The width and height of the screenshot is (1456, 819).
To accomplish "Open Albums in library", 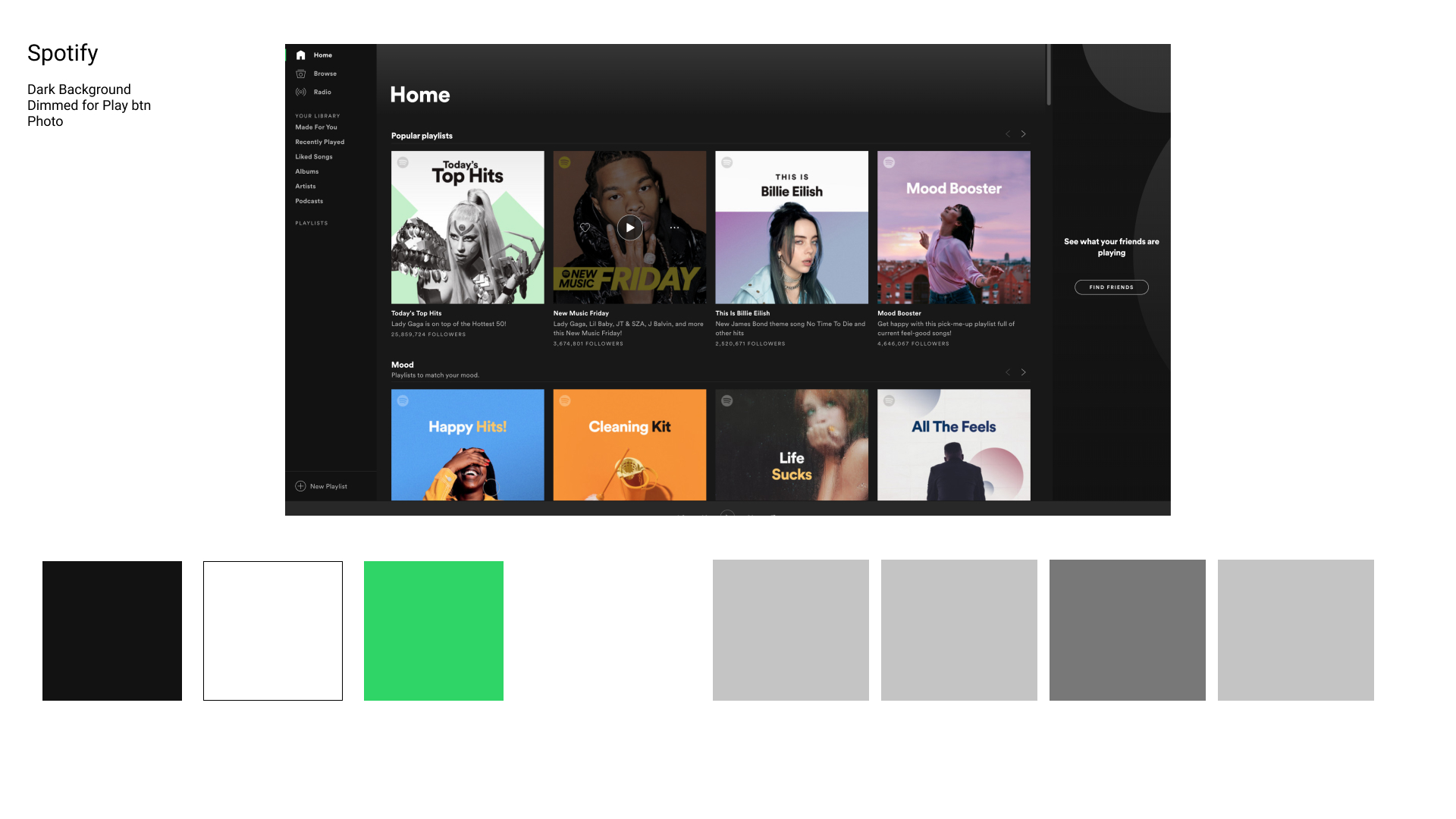I will (x=307, y=171).
